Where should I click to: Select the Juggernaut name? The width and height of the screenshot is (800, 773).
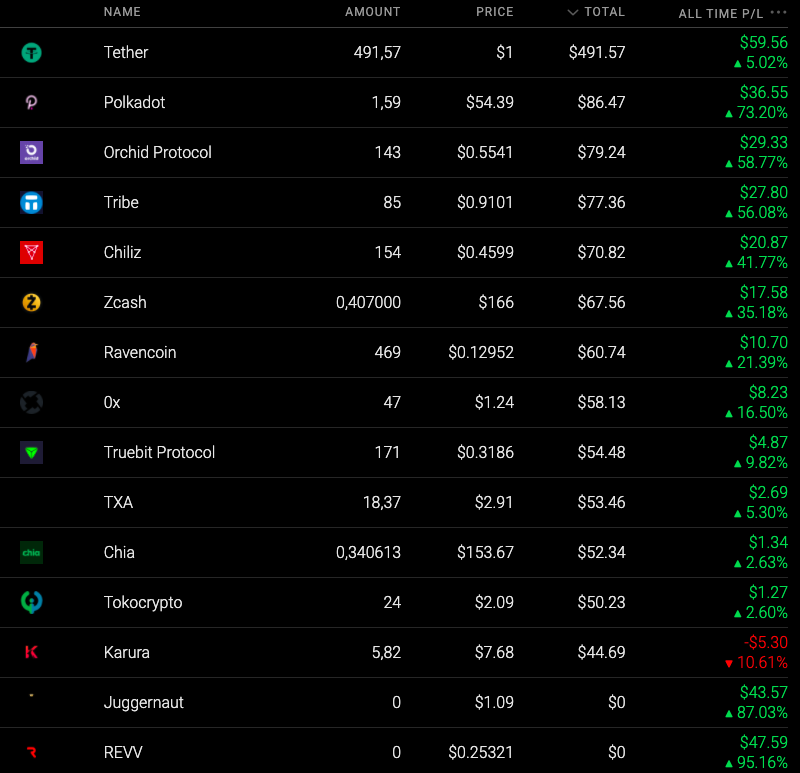143,703
